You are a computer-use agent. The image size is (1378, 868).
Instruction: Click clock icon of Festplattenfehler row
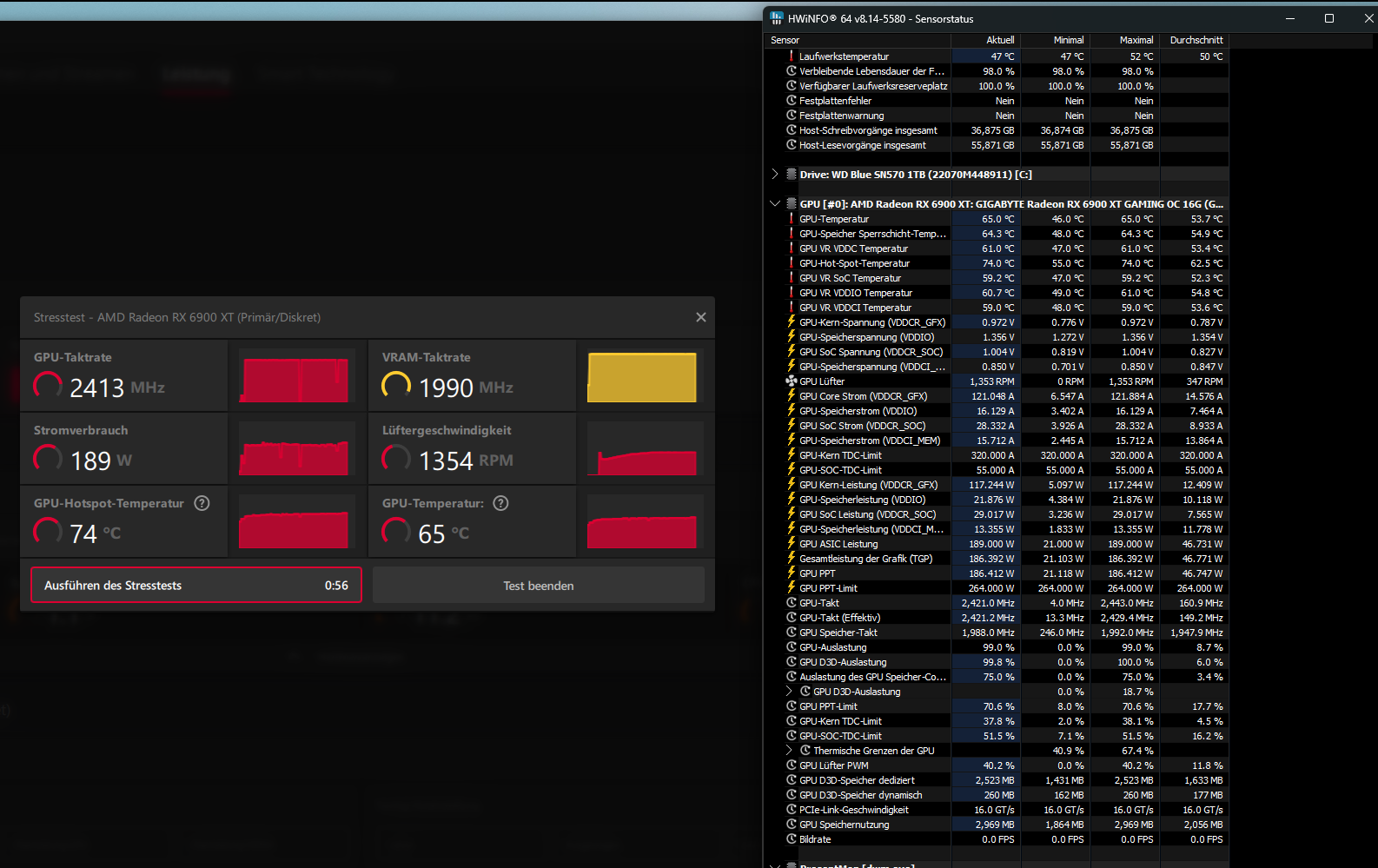pos(792,100)
